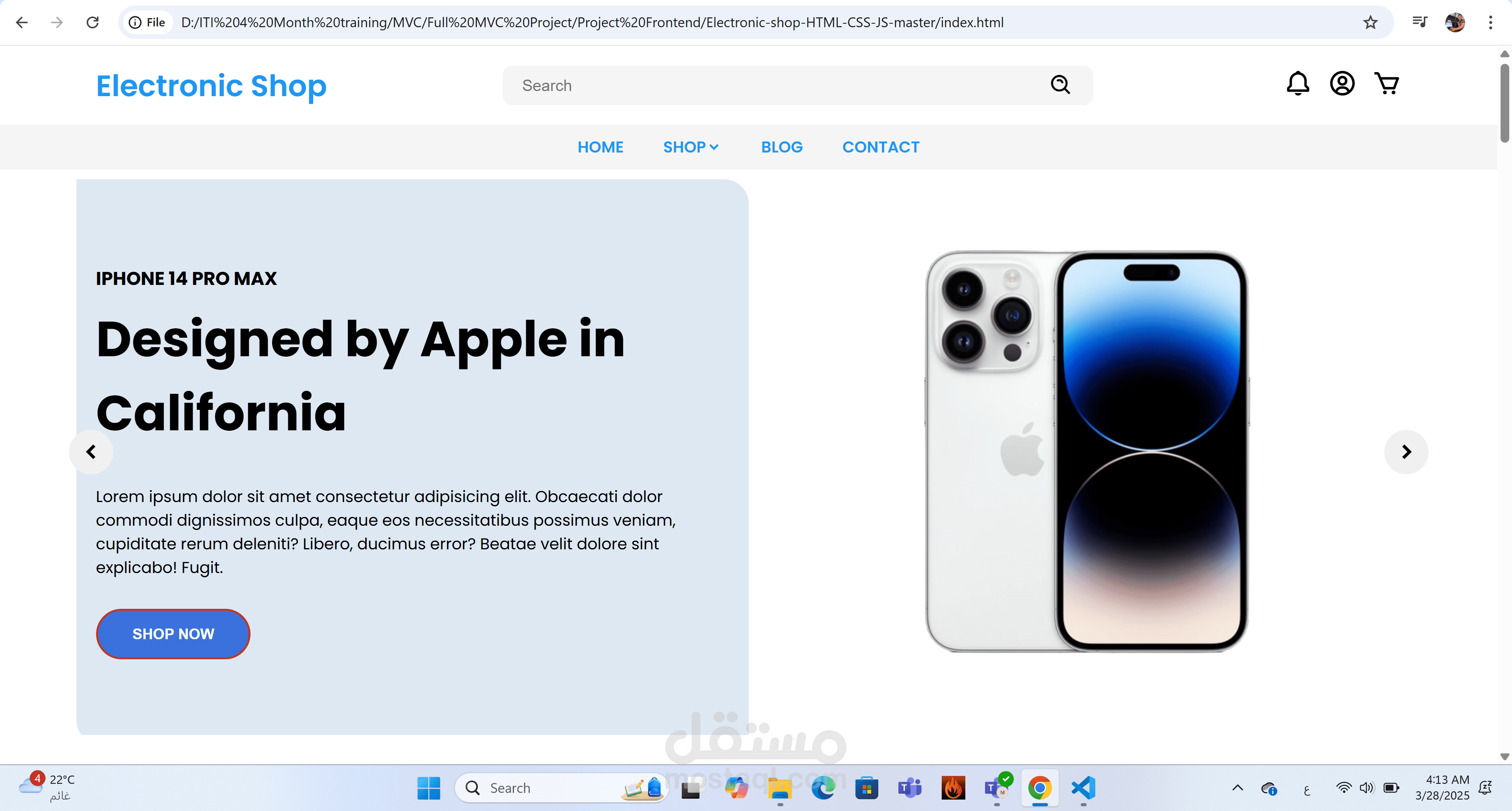Open the weather widget showing 22°C

[47, 787]
